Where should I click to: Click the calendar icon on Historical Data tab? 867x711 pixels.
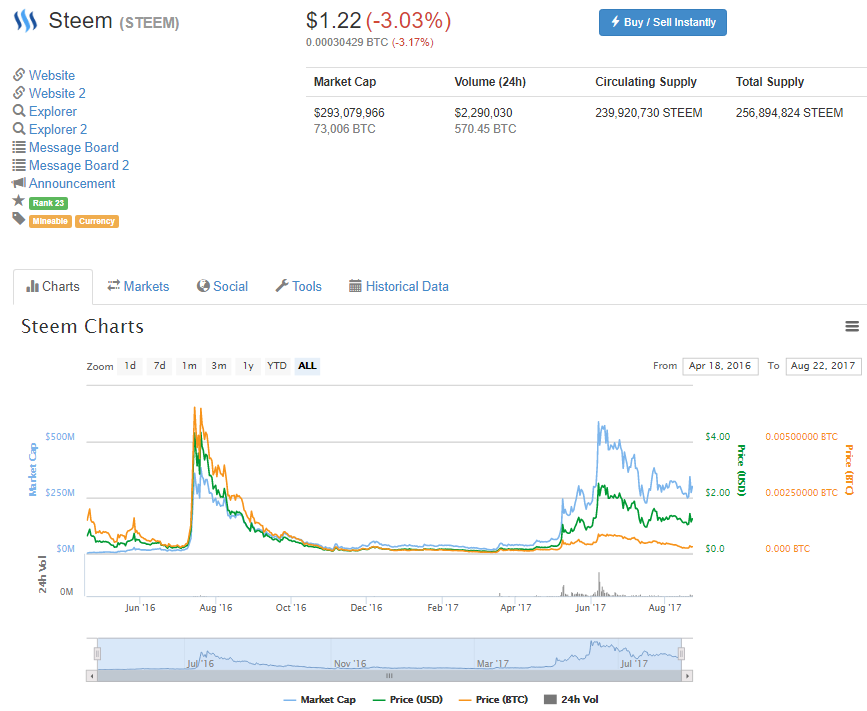355,286
